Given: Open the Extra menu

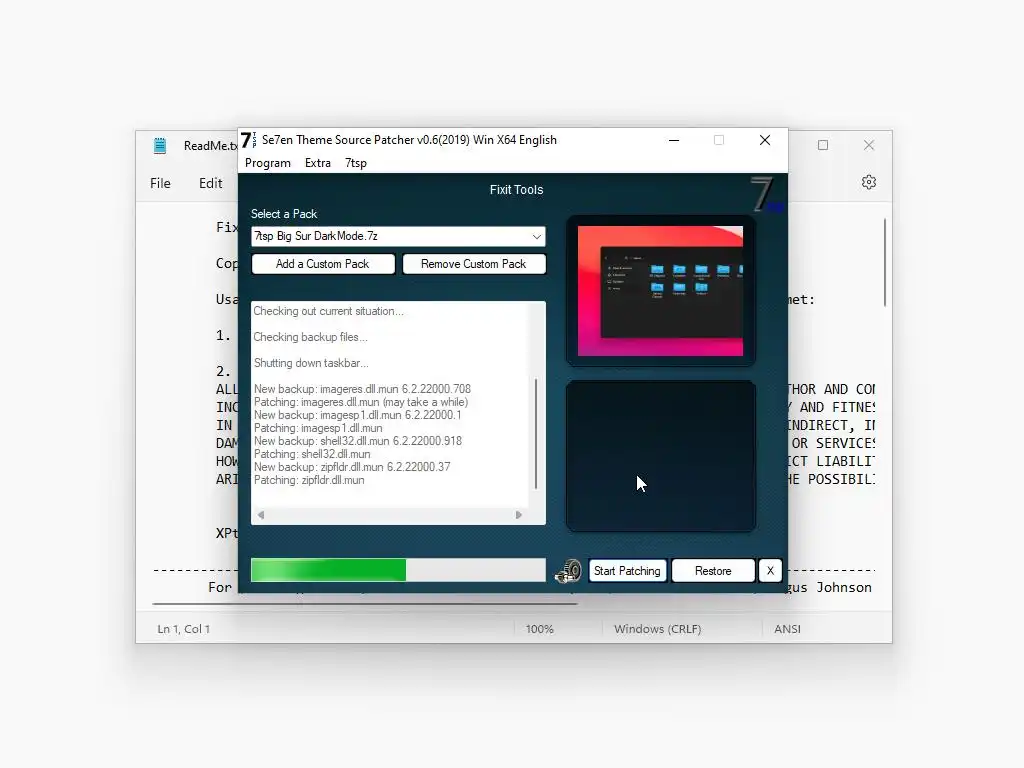Looking at the screenshot, I should coord(317,163).
